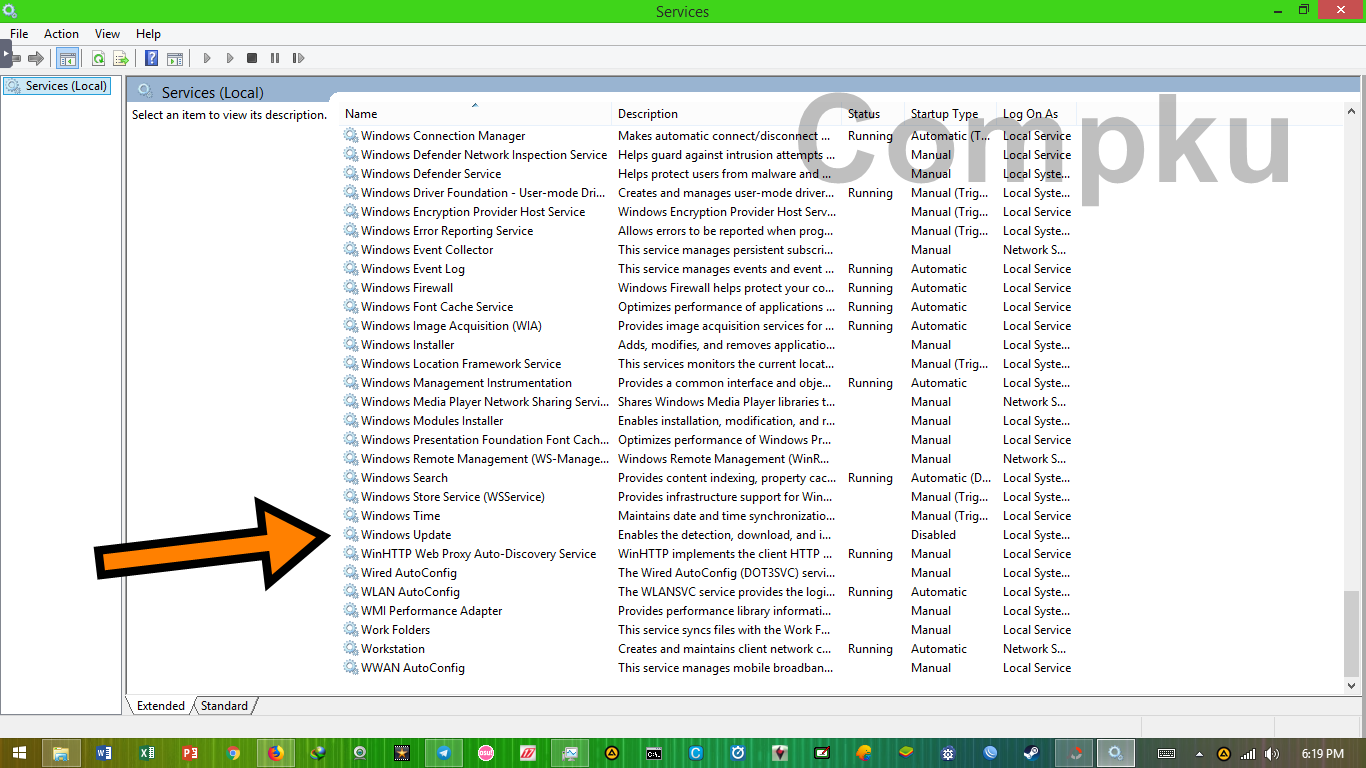Click the taskbar clock showing 6:19 PM
1366x768 pixels.
(x=1322, y=753)
